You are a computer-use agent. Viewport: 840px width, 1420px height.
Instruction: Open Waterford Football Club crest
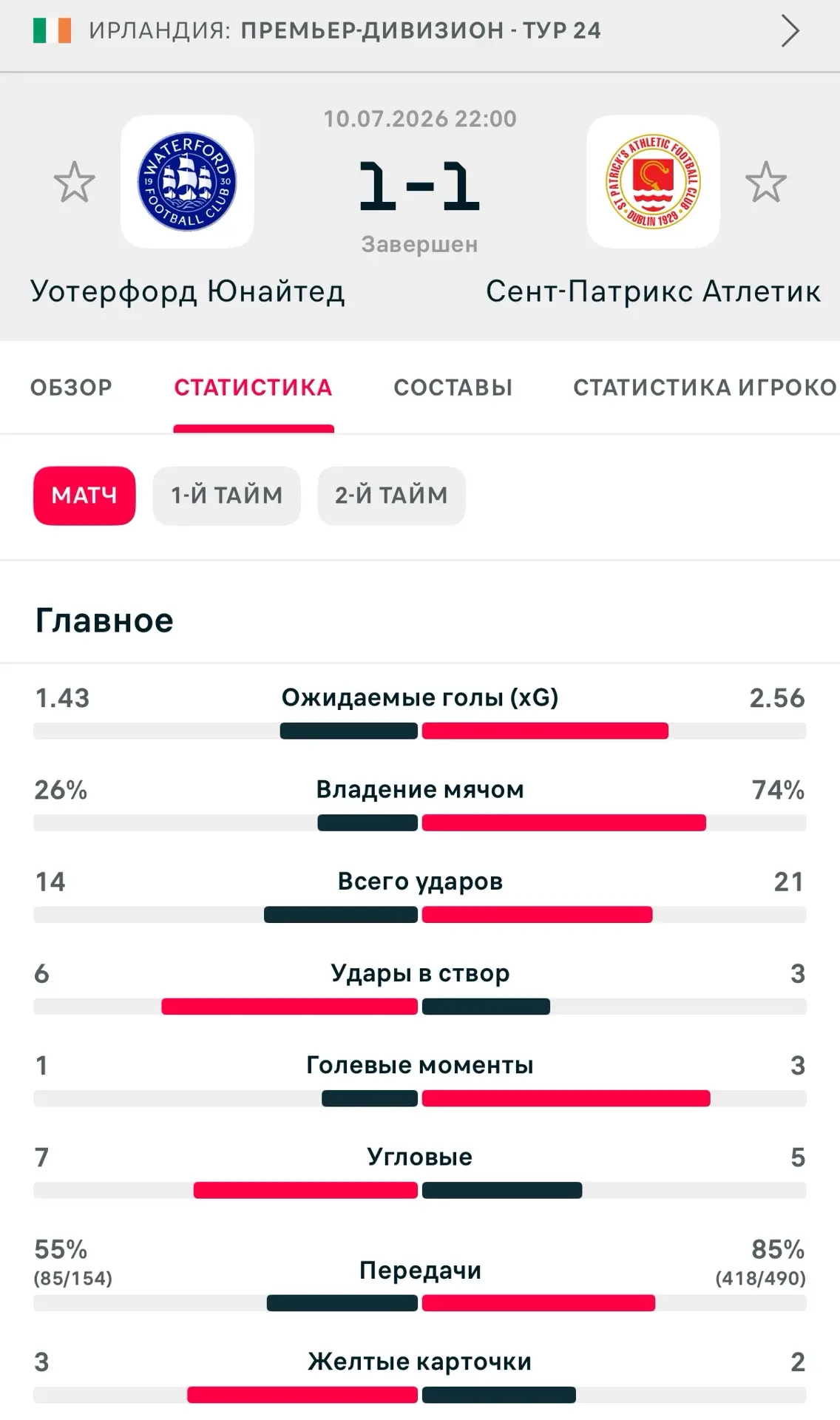[x=187, y=182]
